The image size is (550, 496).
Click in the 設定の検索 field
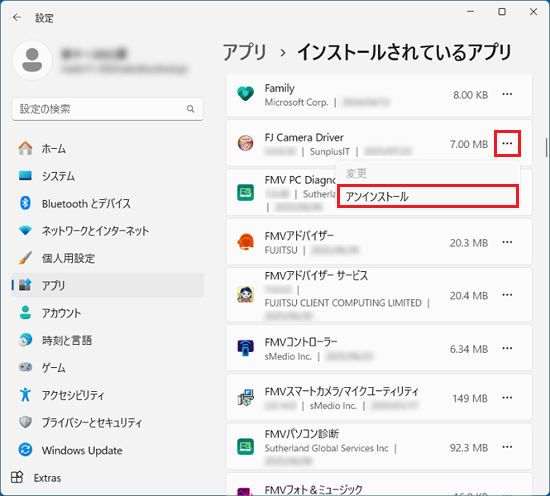coord(107,109)
